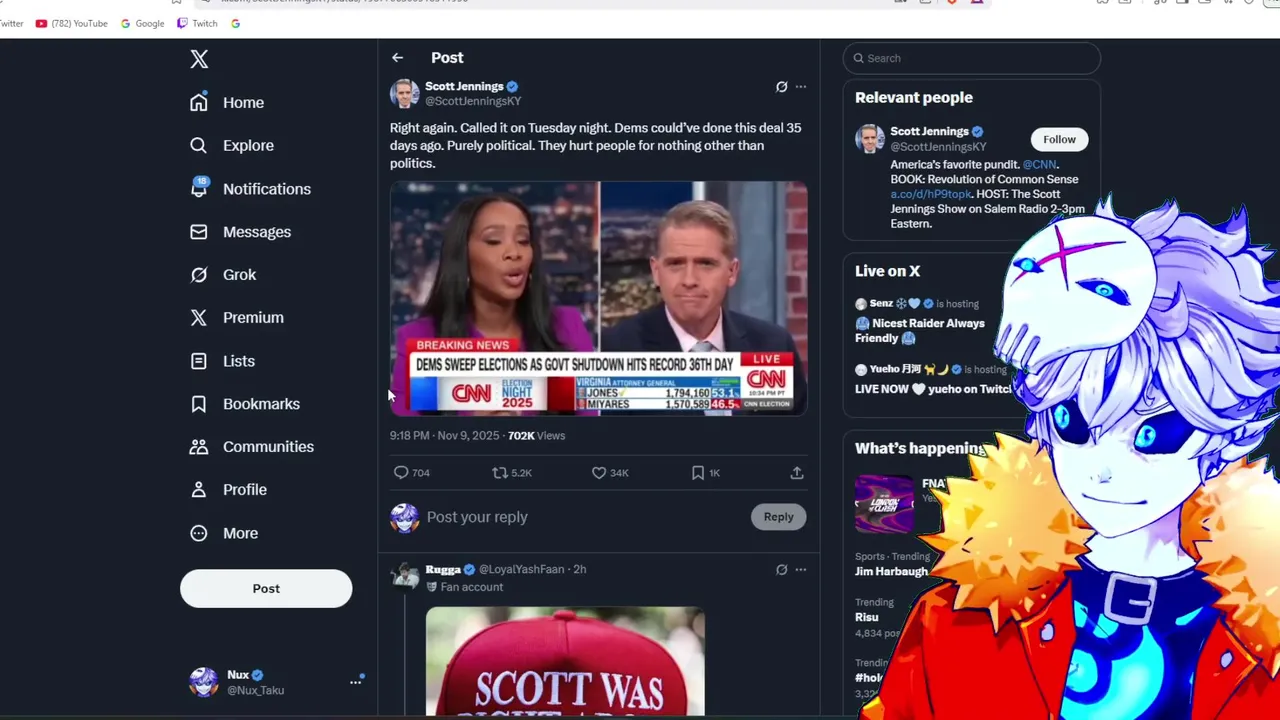Open Premium in the sidebar
The width and height of the screenshot is (1280, 720).
pos(237,318)
